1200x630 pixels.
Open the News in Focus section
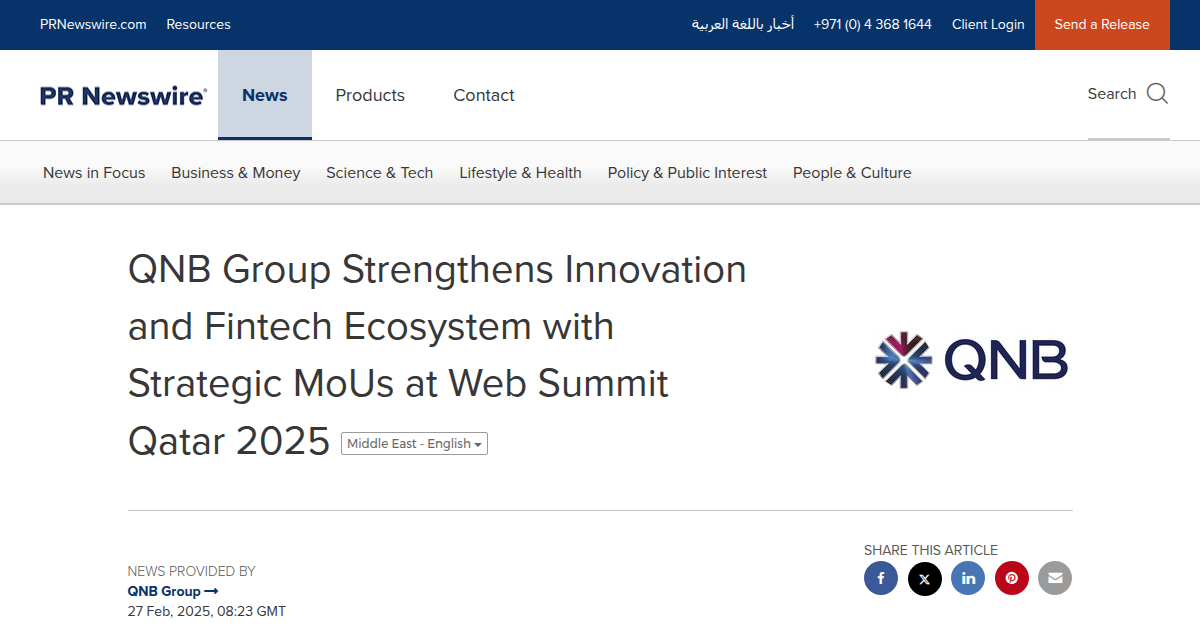pyautogui.click(x=94, y=172)
